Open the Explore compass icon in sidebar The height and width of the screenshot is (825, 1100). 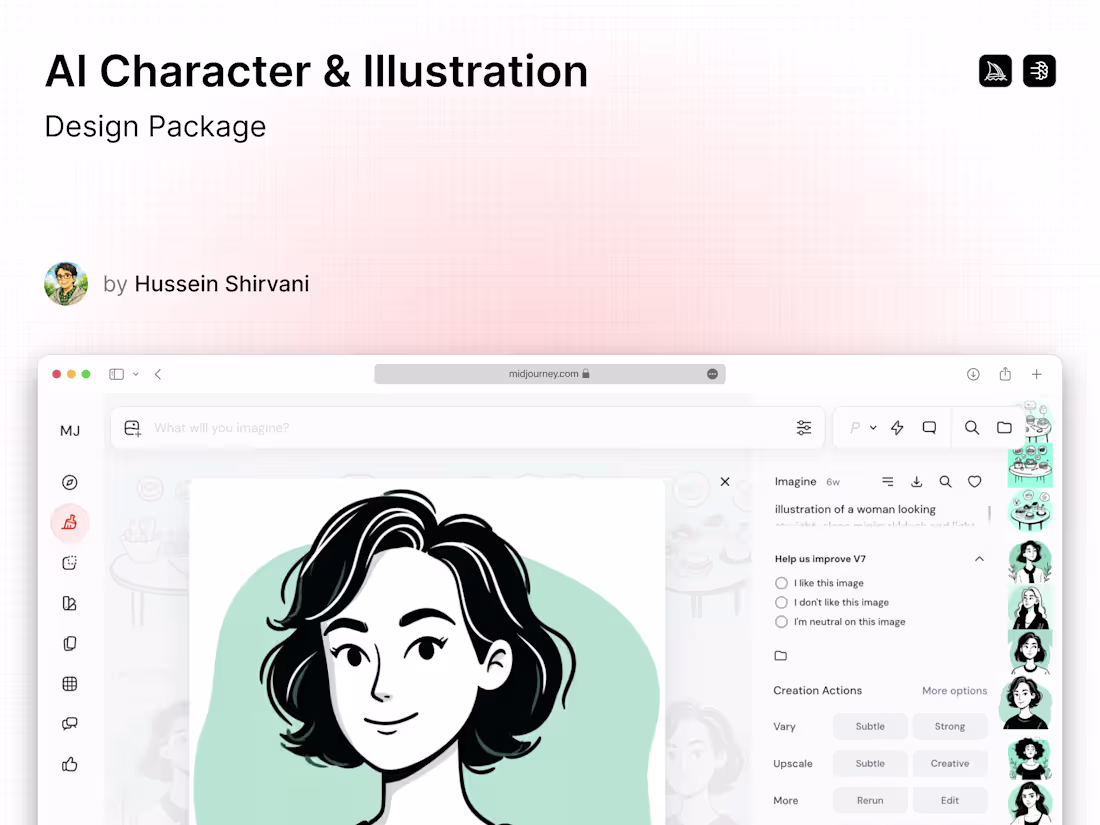[x=69, y=483]
